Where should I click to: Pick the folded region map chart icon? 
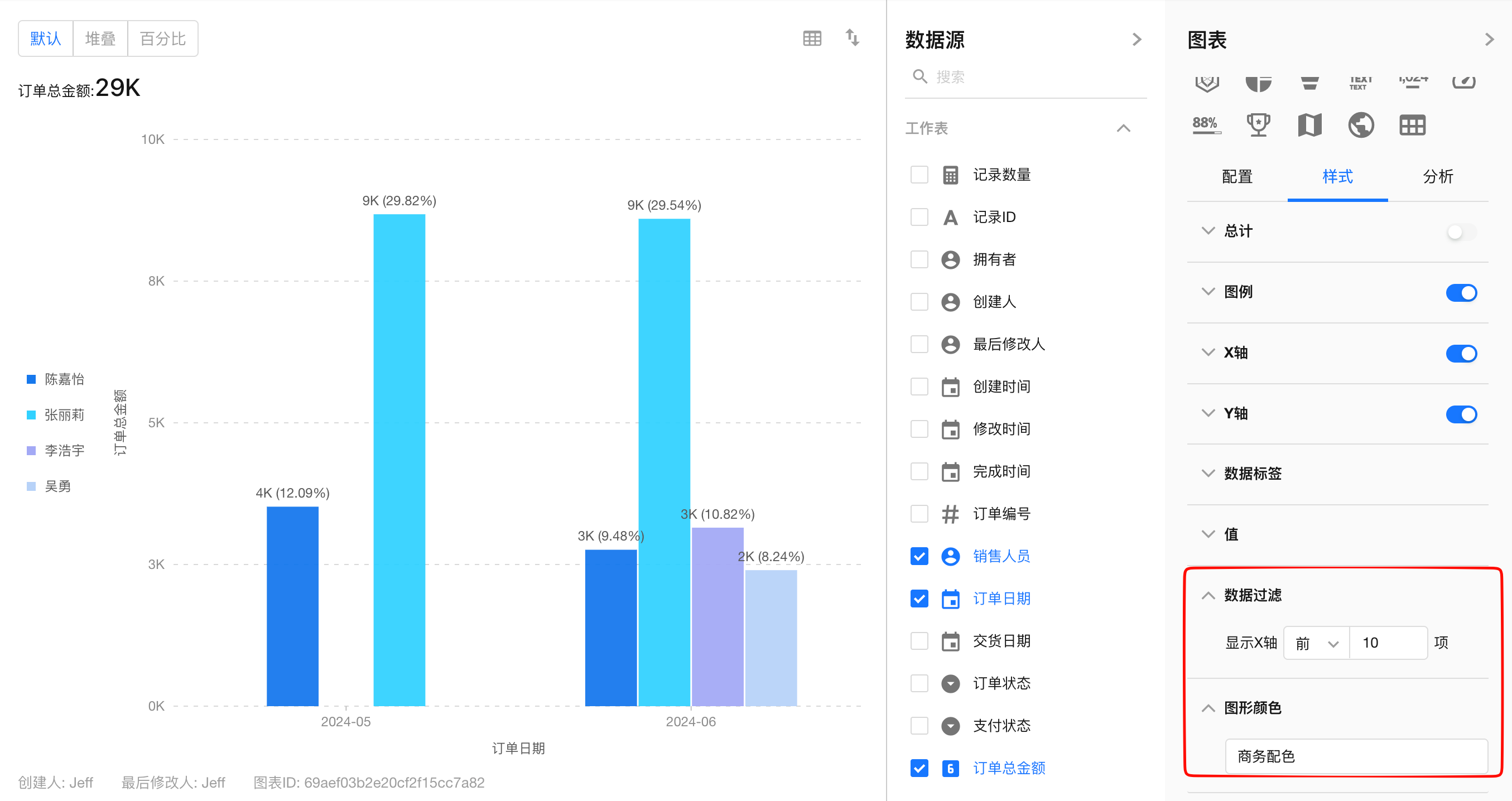1309,124
